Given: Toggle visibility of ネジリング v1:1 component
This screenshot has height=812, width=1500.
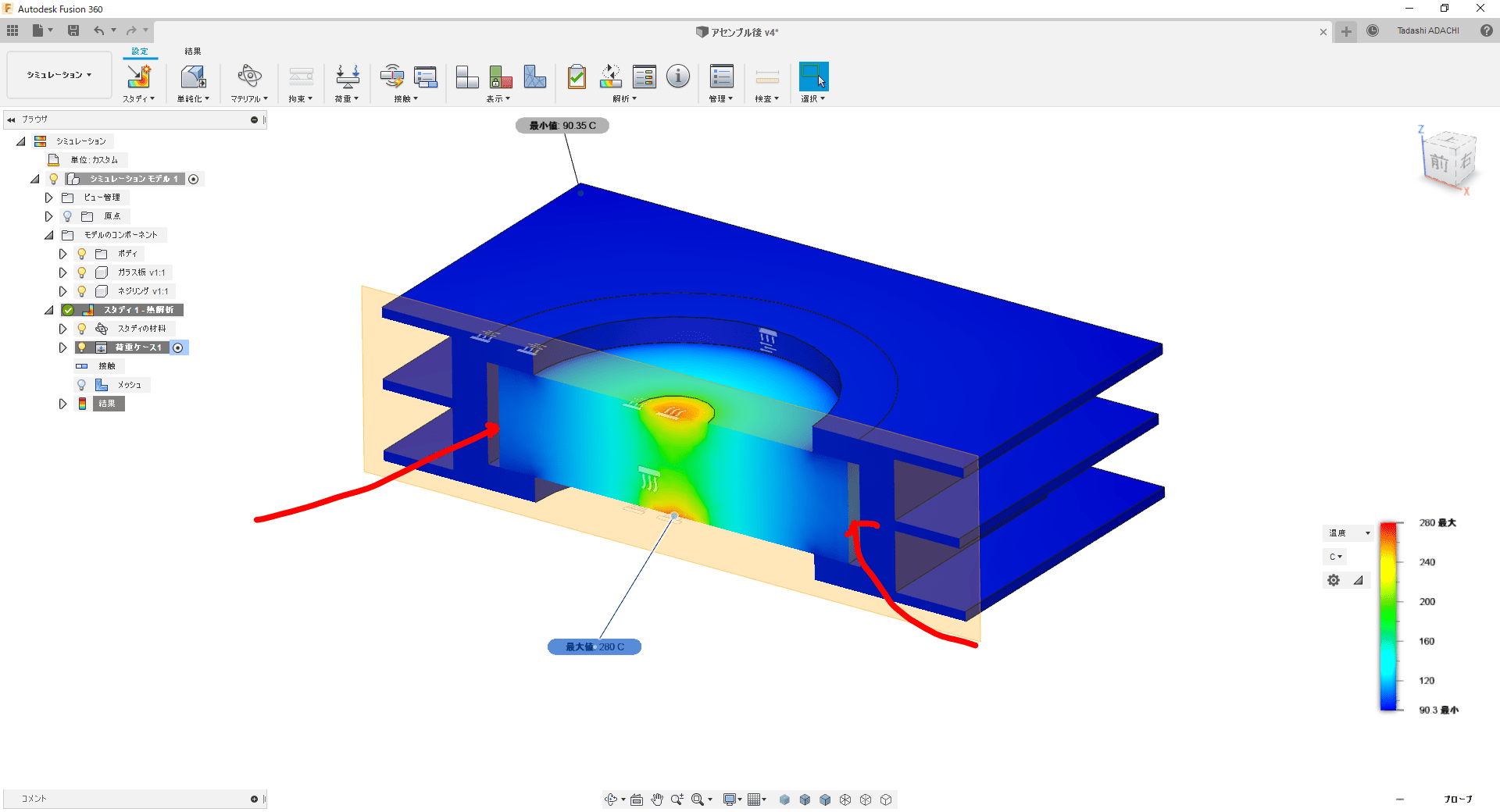Looking at the screenshot, I should click(81, 290).
